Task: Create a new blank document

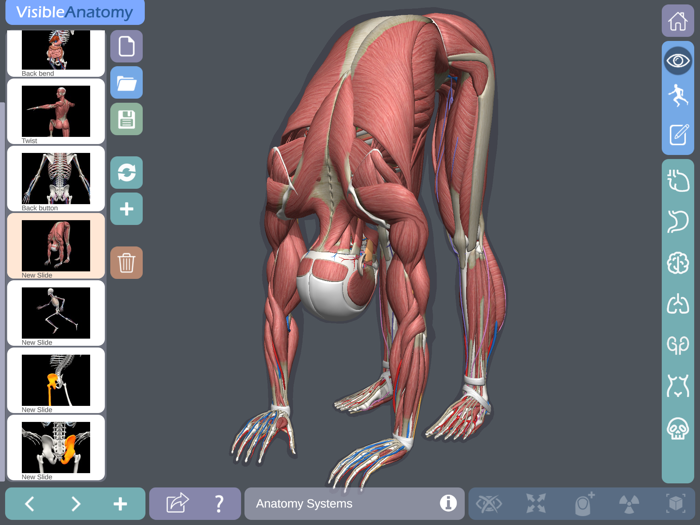Action: coord(126,46)
